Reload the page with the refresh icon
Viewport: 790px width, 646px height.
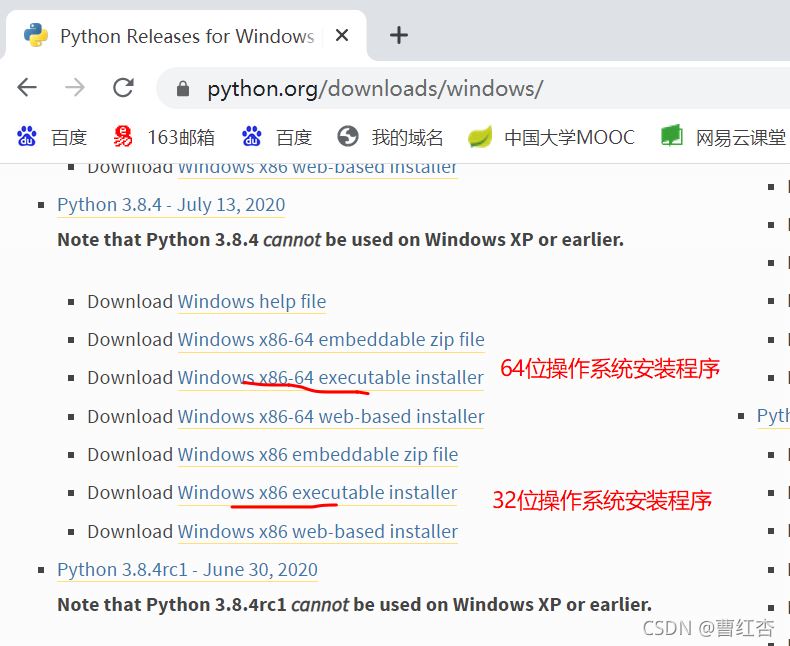tap(123, 87)
